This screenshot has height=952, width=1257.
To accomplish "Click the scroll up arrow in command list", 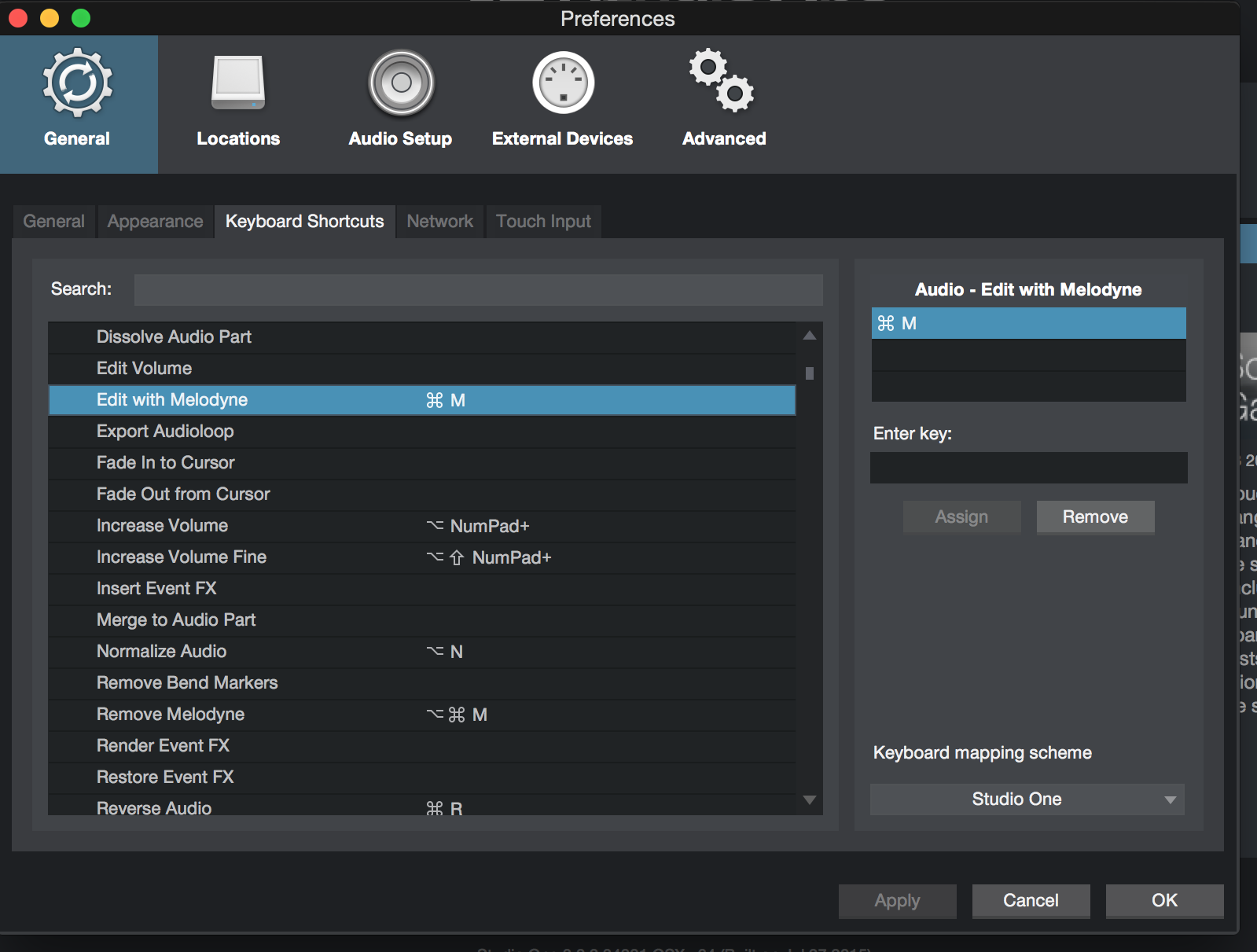I will pyautogui.click(x=810, y=336).
